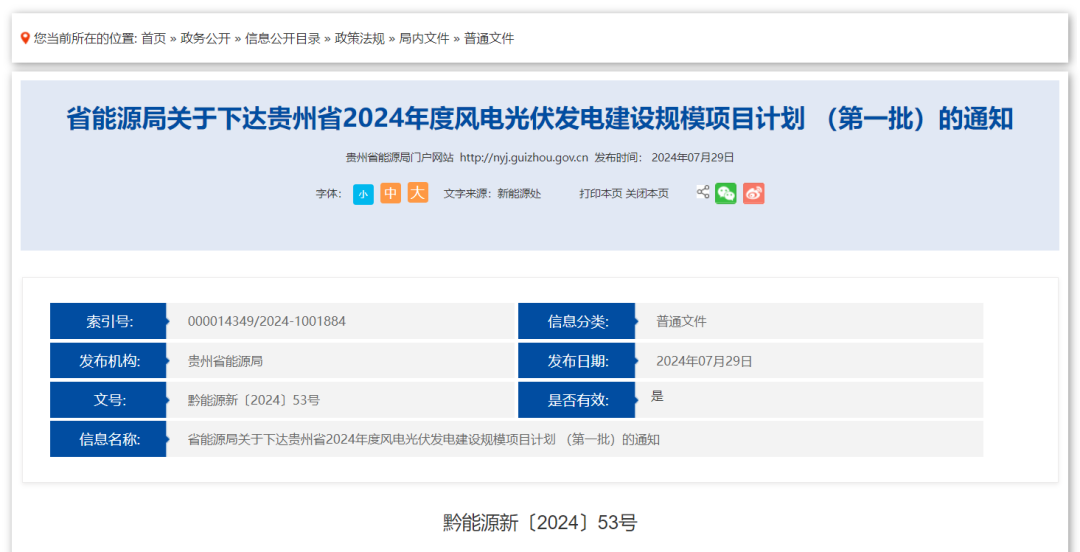Screen dimensions: 1080x552
Task: Click the 索引号 label cell
Action: click(x=108, y=321)
